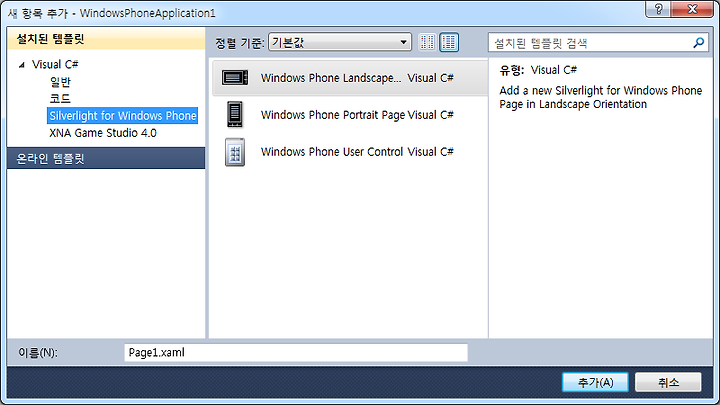Select the 코드 category
This screenshot has width=720, height=405.
[x=60, y=98]
